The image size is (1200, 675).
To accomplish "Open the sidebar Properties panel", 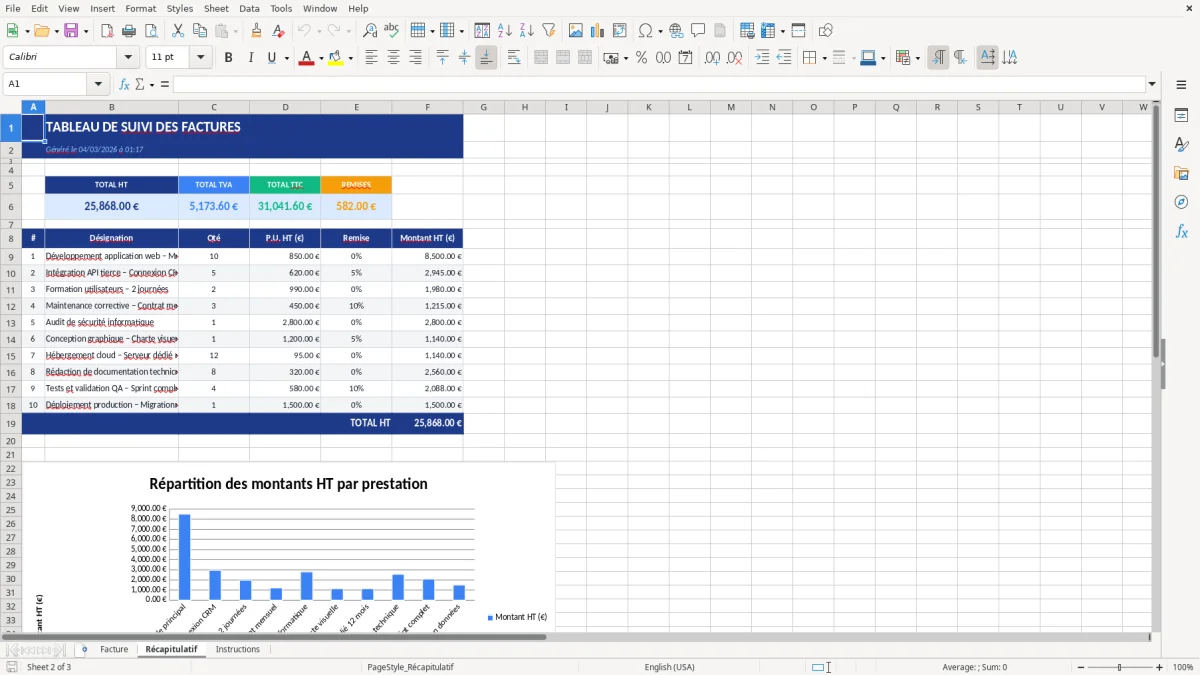I will (x=1181, y=116).
